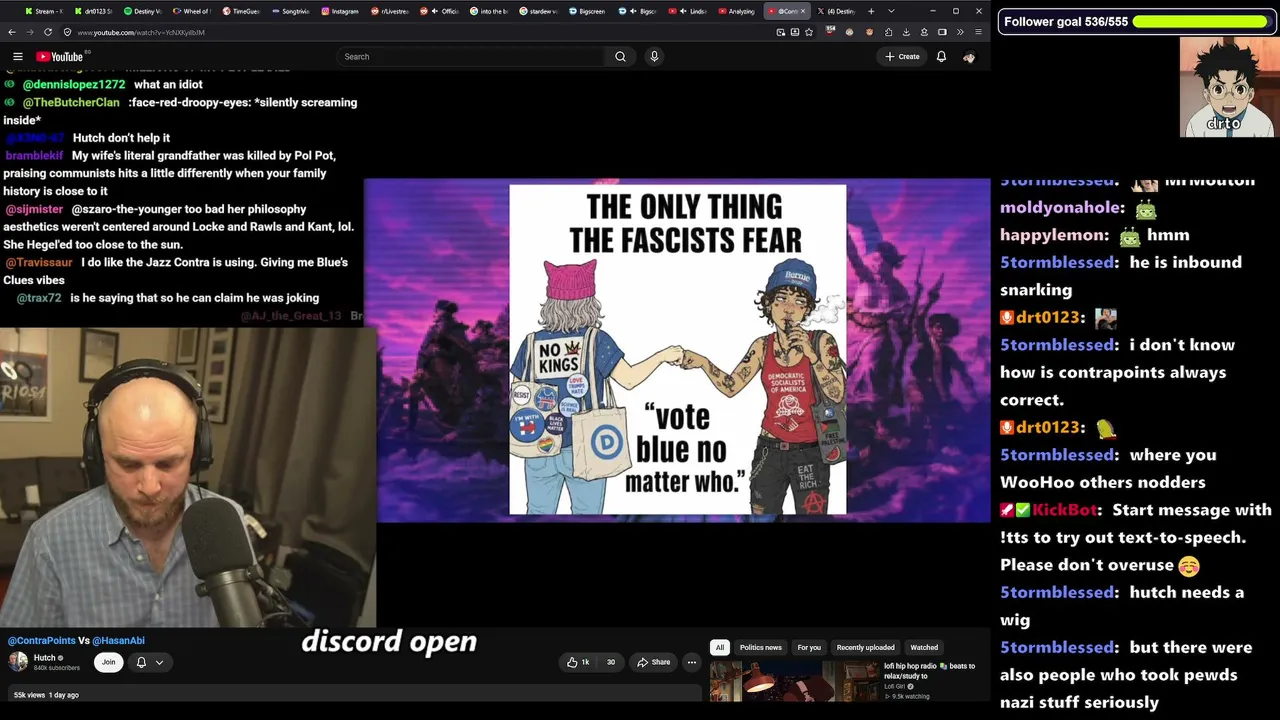Image resolution: width=1280 pixels, height=720 pixels.
Task: Focus the YouTube search field
Action: tap(470, 57)
